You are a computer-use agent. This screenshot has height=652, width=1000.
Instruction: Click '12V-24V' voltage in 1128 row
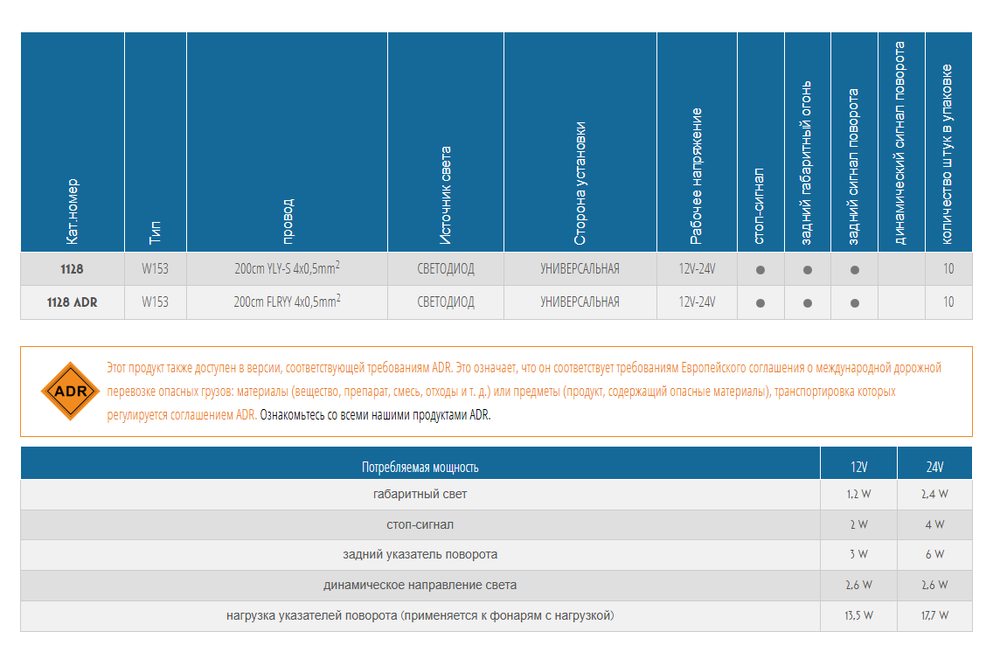[x=697, y=269]
